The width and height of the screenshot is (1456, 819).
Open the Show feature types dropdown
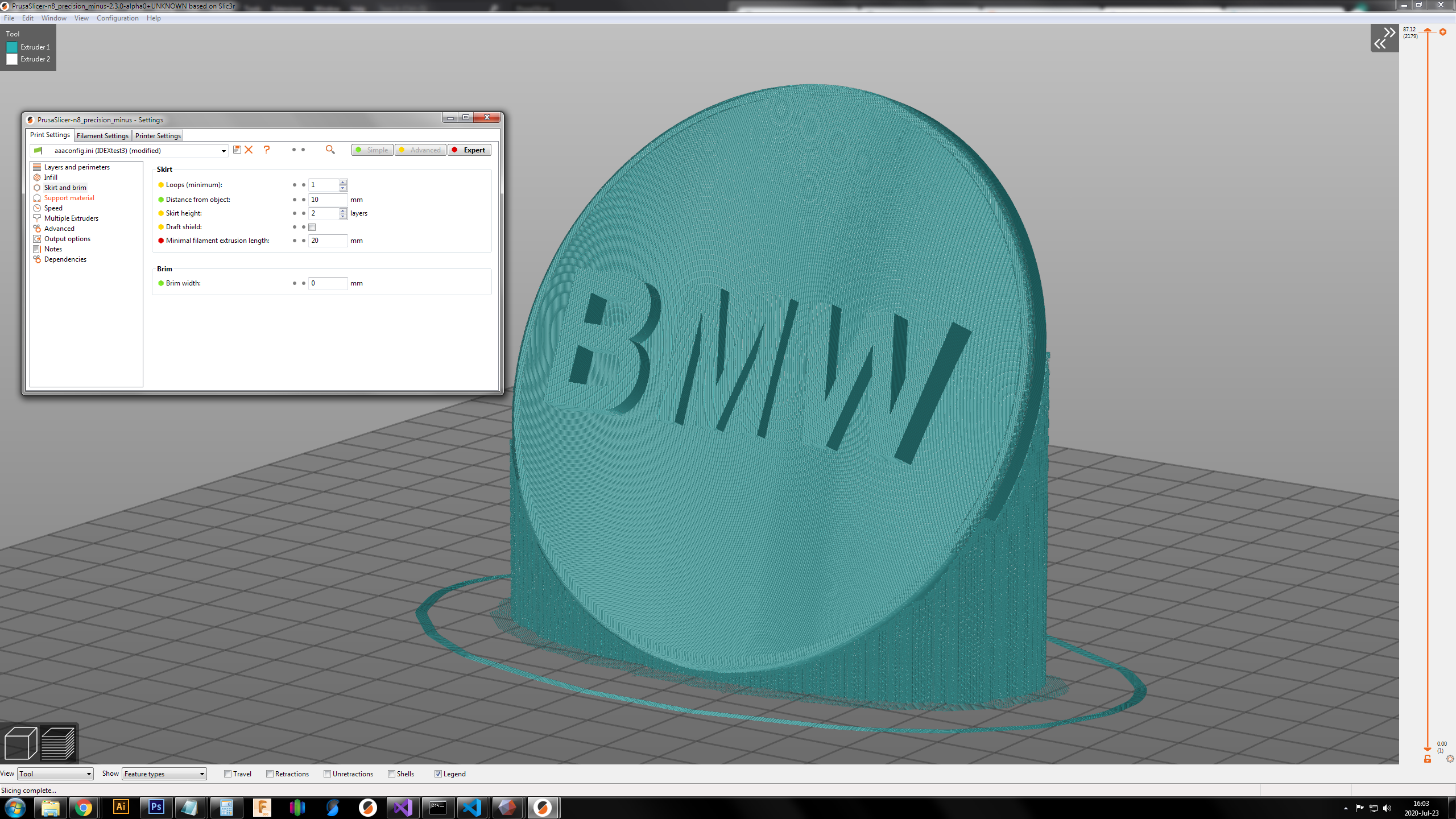163,773
